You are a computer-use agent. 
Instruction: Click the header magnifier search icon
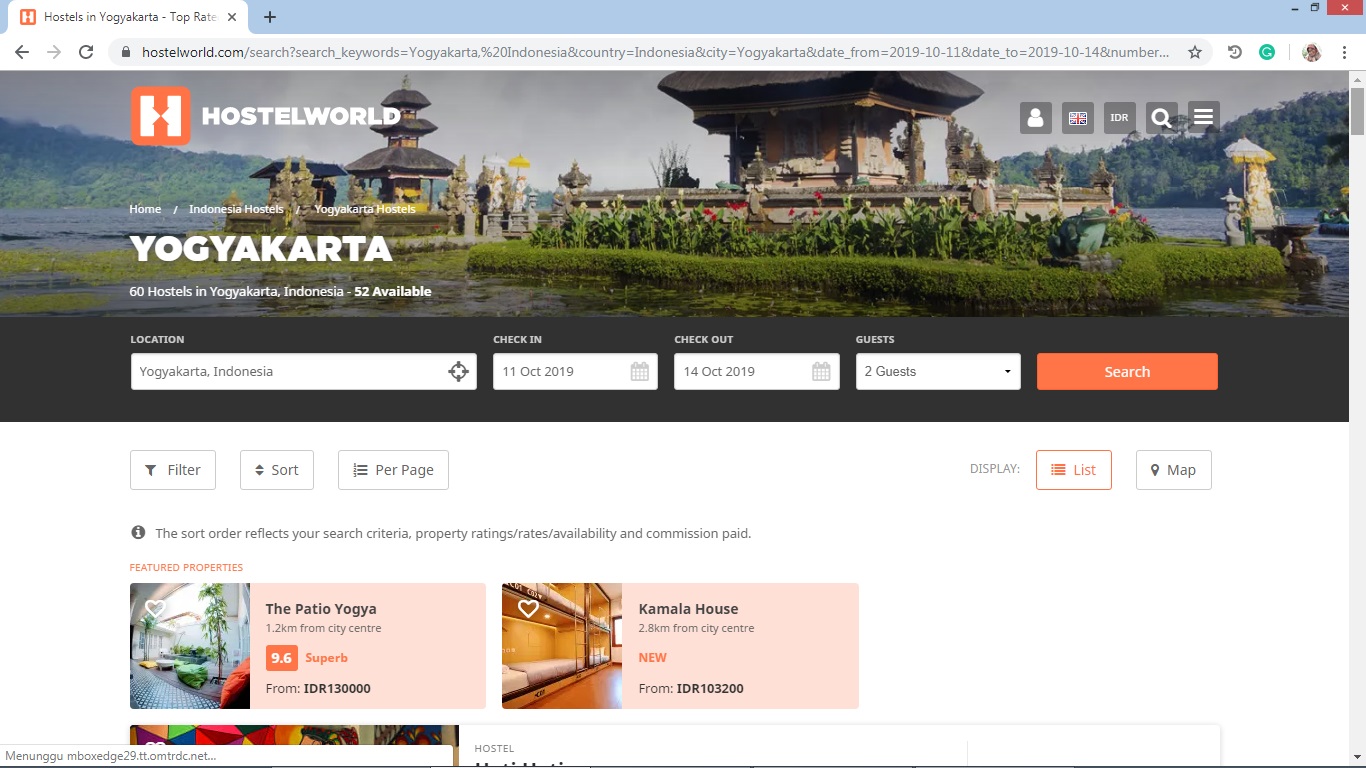1162,118
